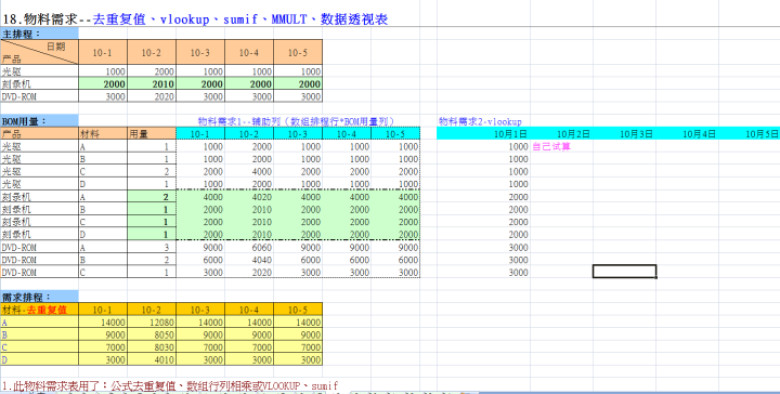The height and width of the screenshot is (394, 780).
Task: Select the empty outlined cell beside value 3000
Action: click(624, 272)
